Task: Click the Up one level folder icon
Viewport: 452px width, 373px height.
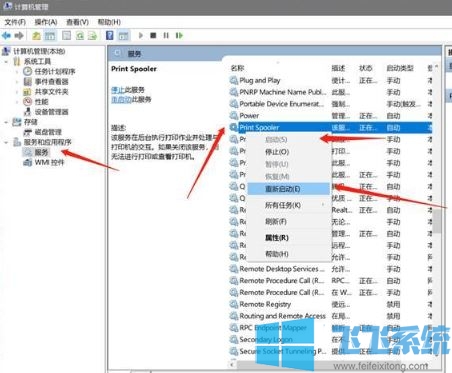Action: pyautogui.click(x=36, y=35)
